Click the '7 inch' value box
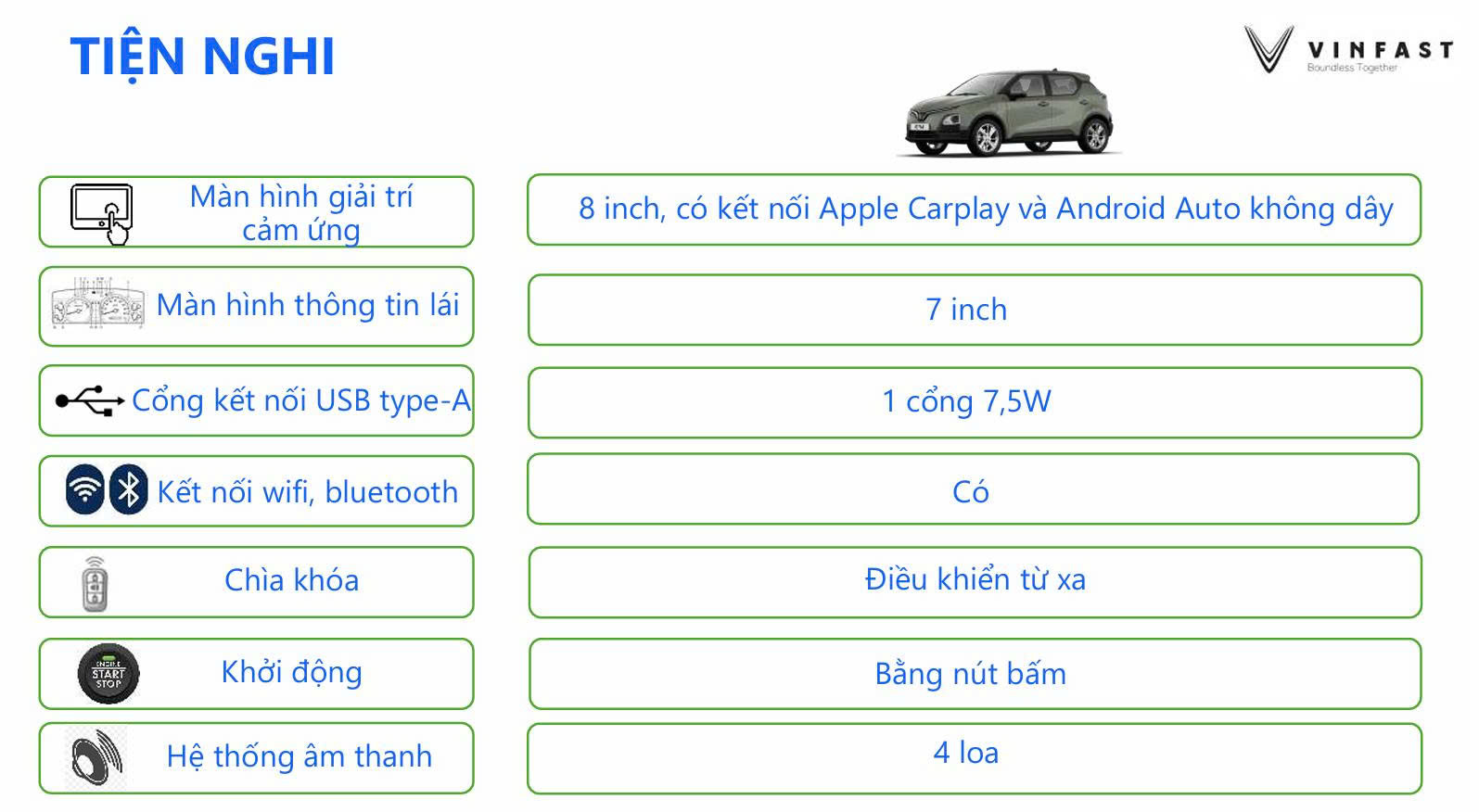This screenshot has height=812, width=1479. click(974, 310)
